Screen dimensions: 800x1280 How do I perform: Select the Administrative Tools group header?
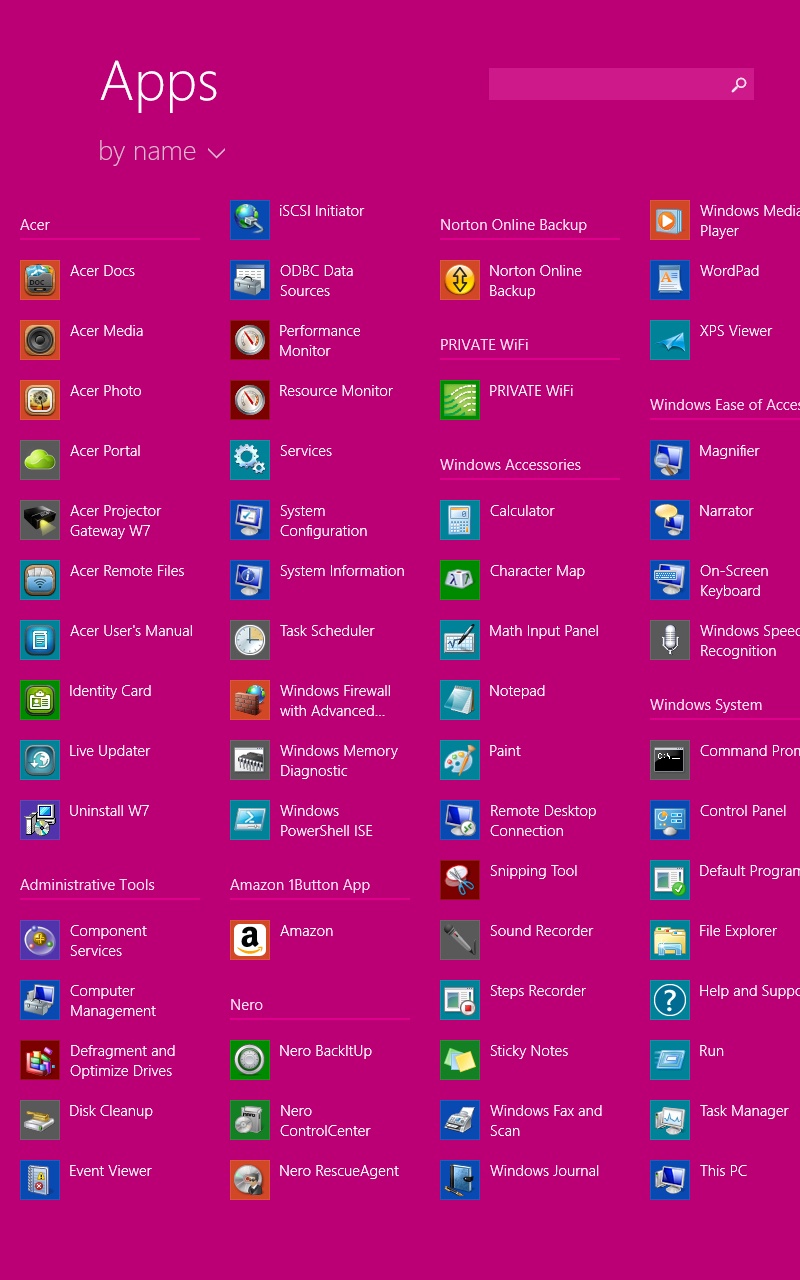tap(87, 885)
